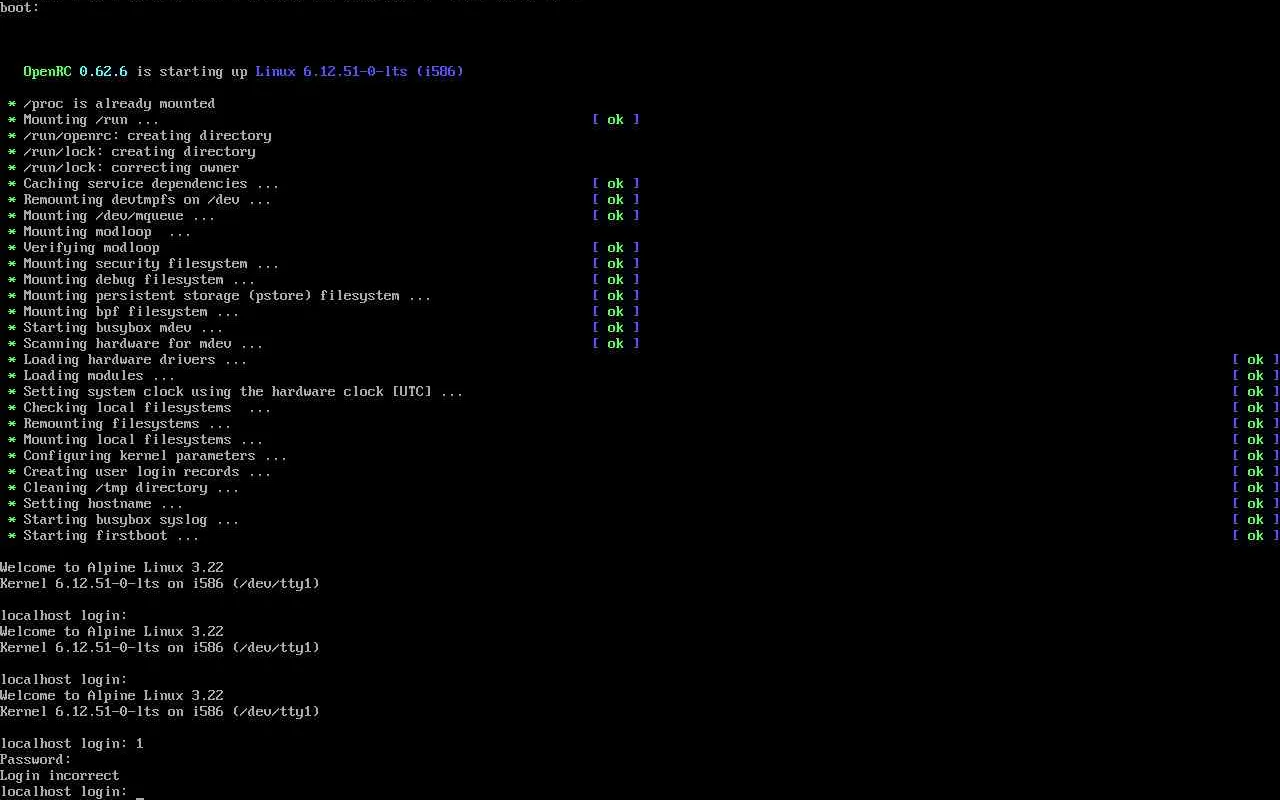Select the ok status for Verifying modloop
The height and width of the screenshot is (800, 1280).
tap(616, 248)
